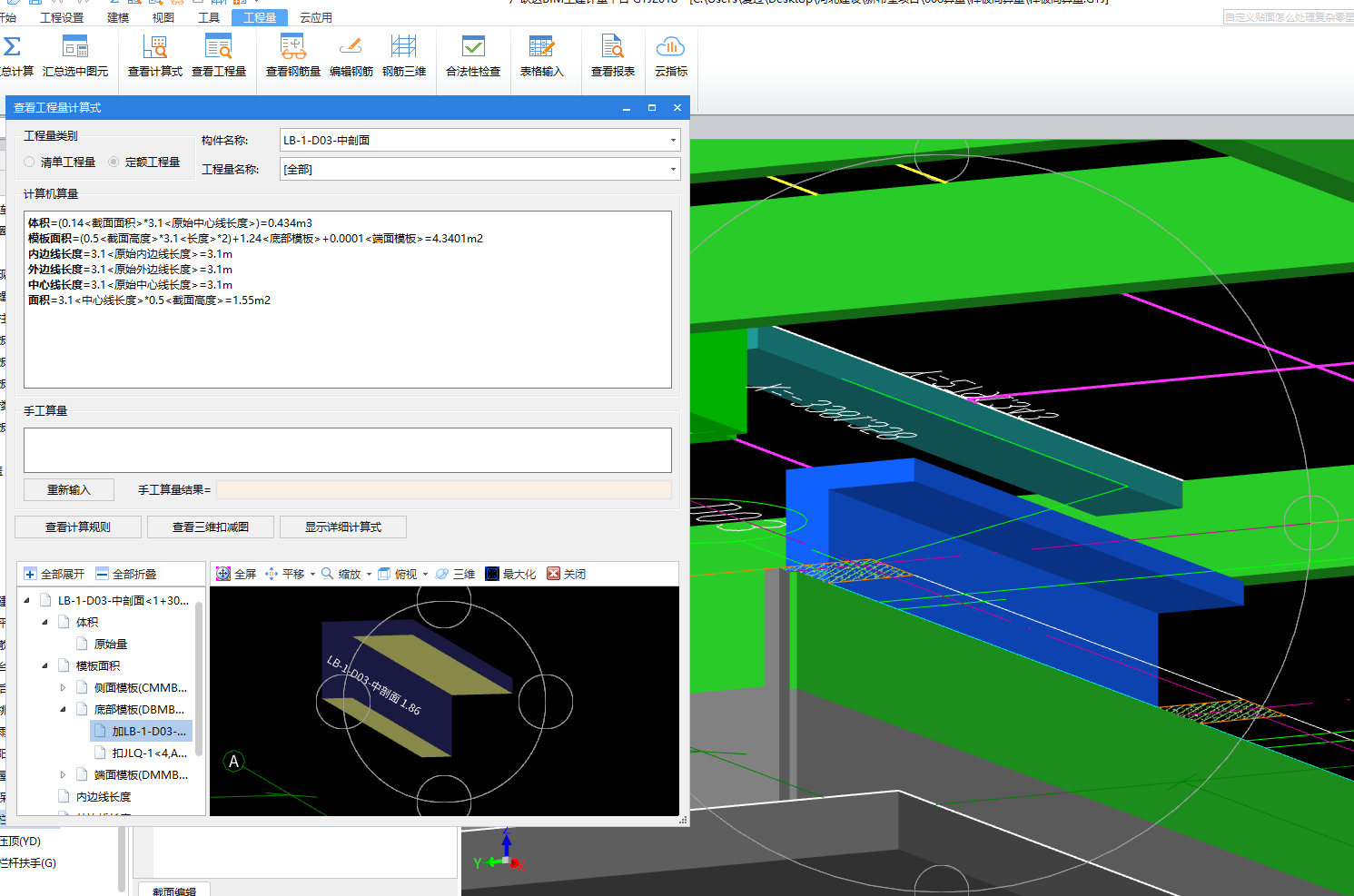
Task: Collapse the 模板面积 tree node
Action: click(44, 665)
